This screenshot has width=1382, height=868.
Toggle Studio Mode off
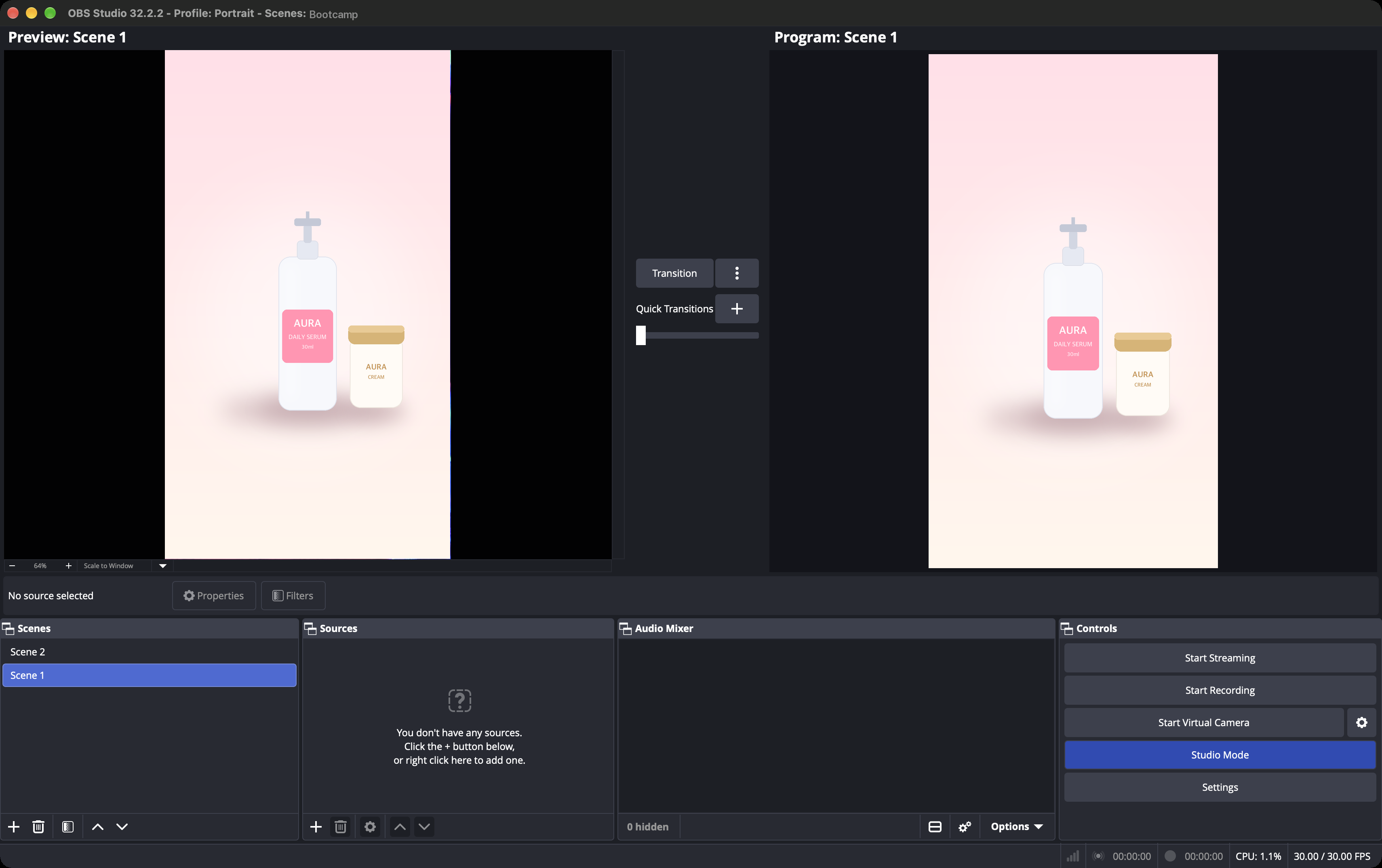pyautogui.click(x=1220, y=755)
